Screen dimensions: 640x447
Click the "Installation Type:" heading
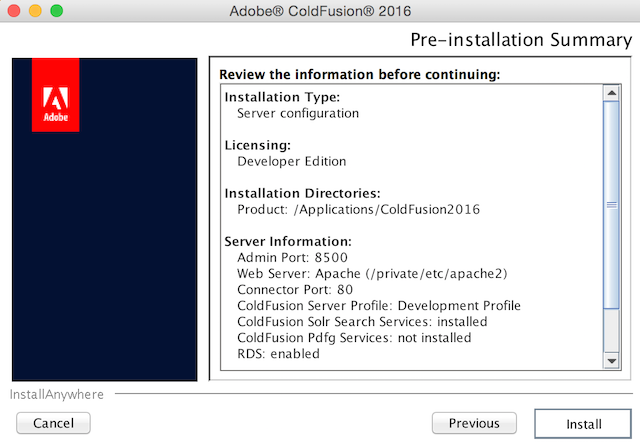tap(282, 97)
